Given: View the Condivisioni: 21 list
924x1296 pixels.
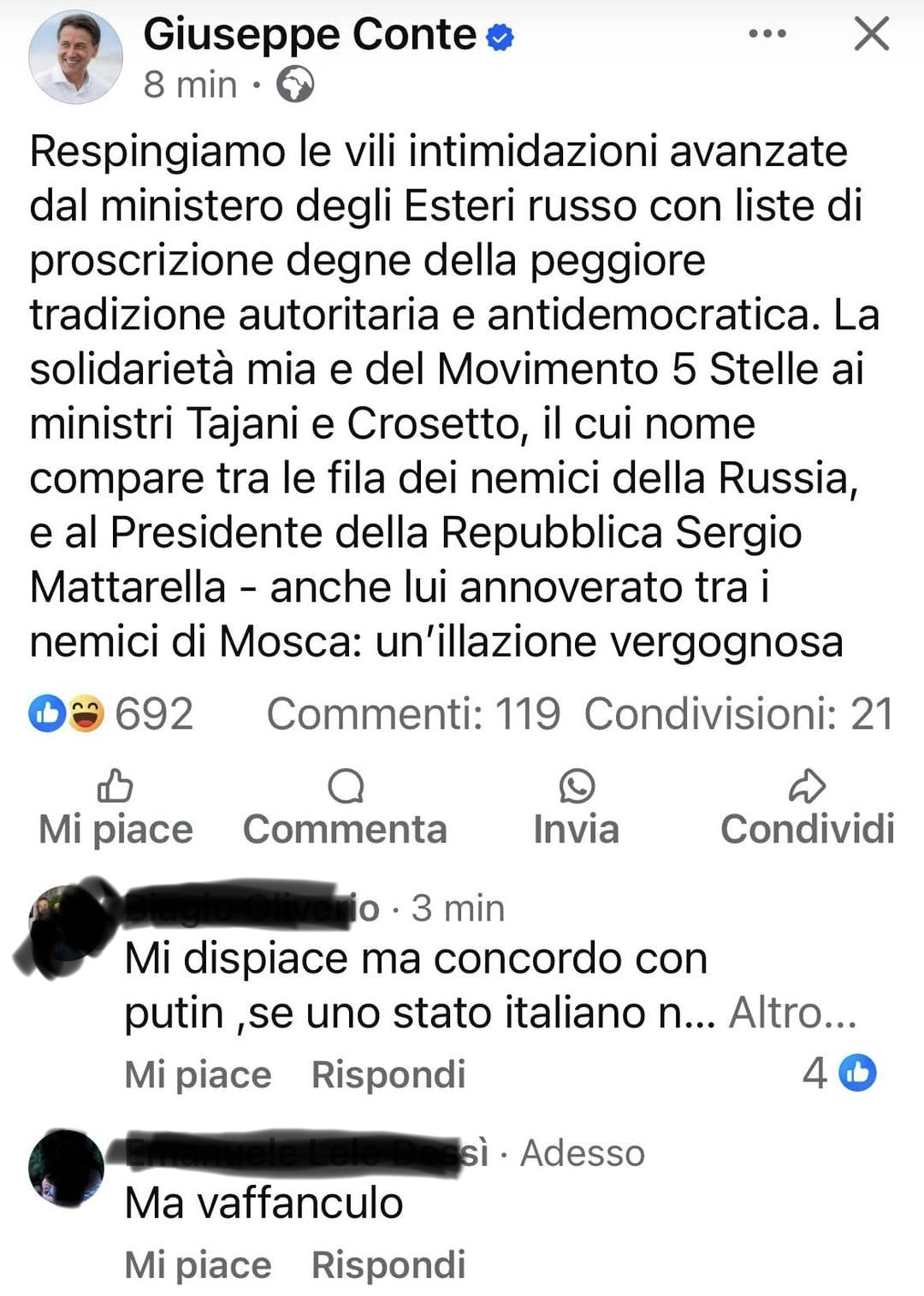Looking at the screenshot, I should [x=739, y=713].
